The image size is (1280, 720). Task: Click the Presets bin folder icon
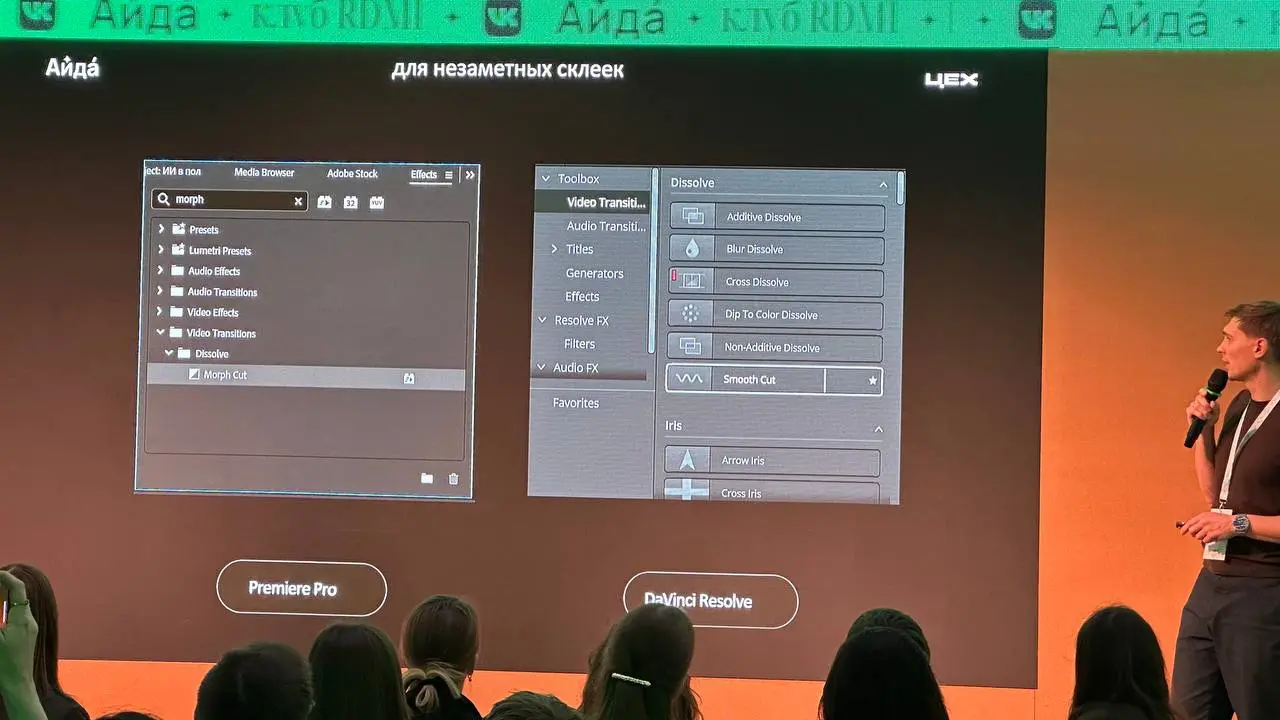point(178,229)
